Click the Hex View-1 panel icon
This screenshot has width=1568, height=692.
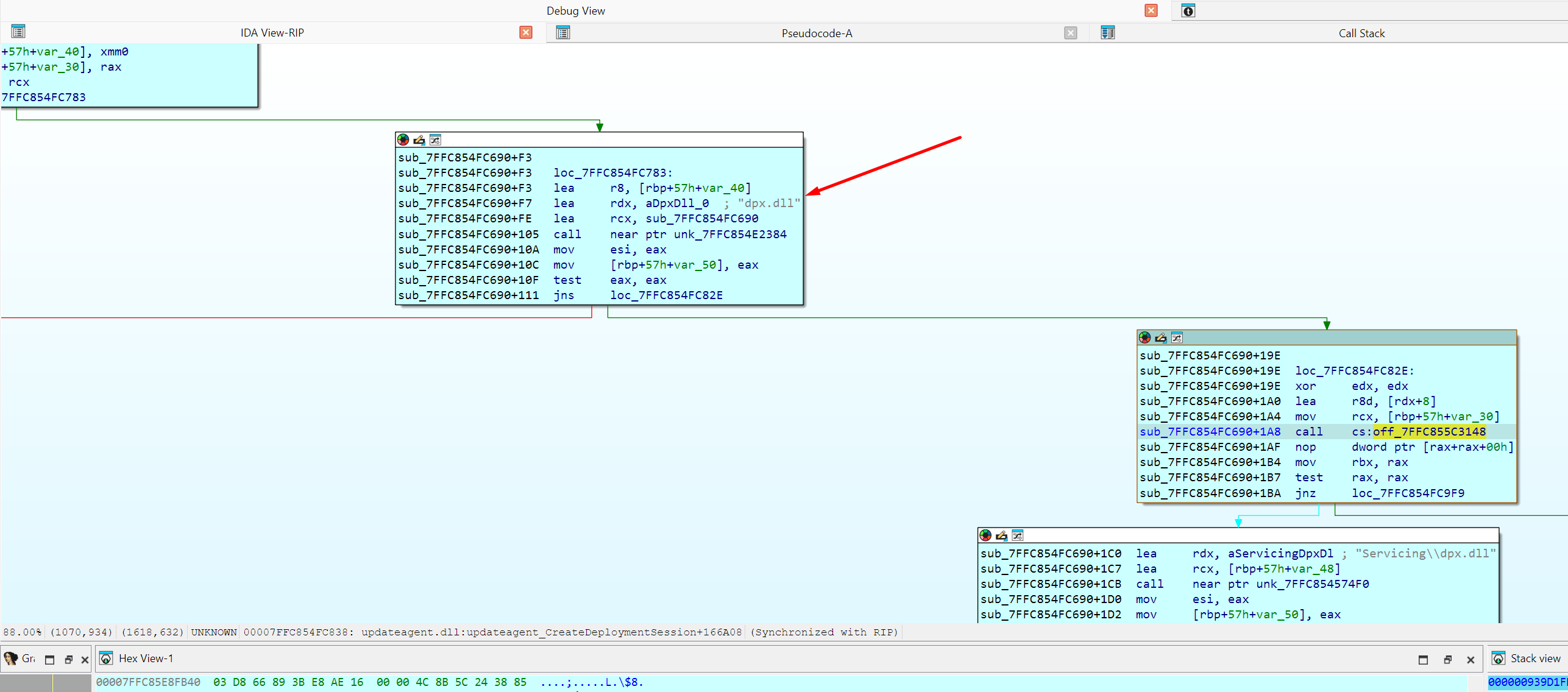pyautogui.click(x=107, y=658)
